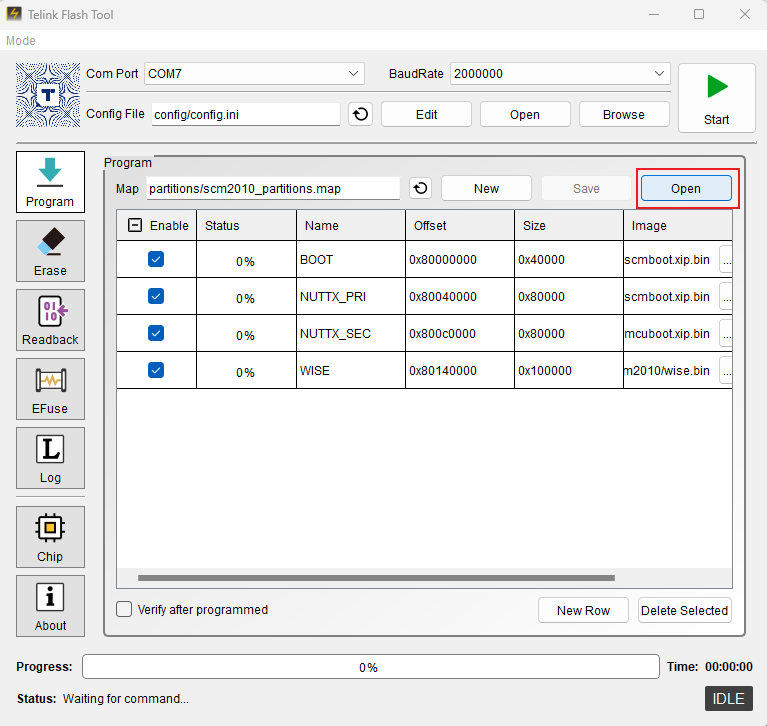This screenshot has height=726, width=767.
Task: Click the Status column header
Action: [247, 225]
